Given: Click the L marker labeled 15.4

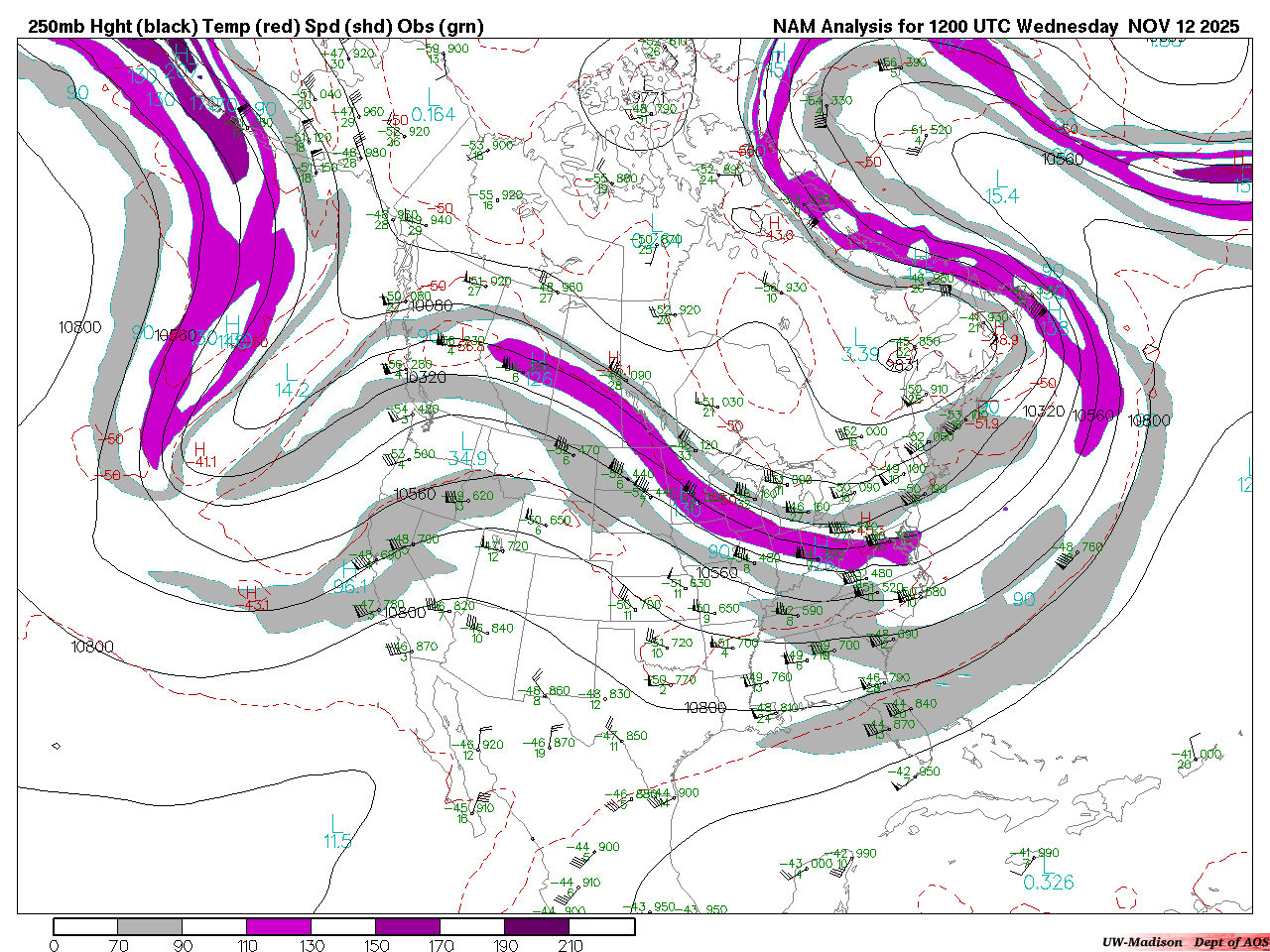Looking at the screenshot, I should click(997, 178).
